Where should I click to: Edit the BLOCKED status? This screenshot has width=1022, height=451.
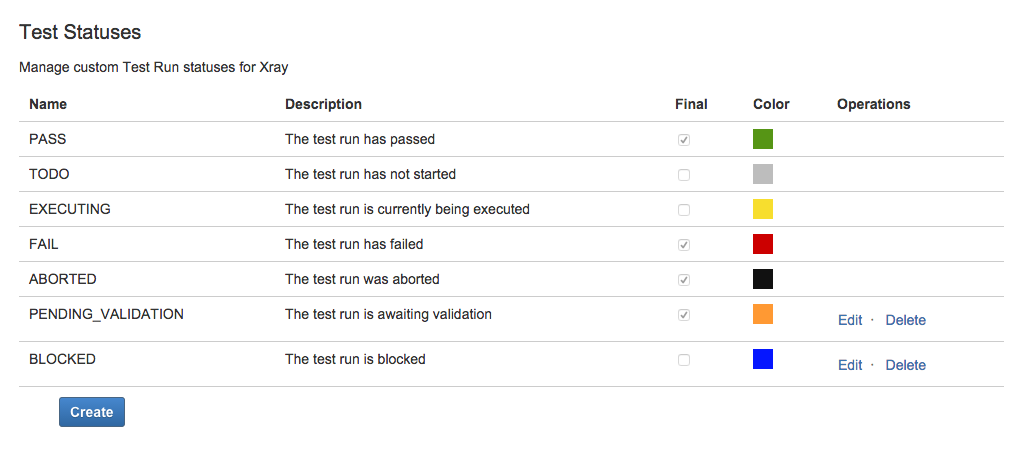coord(850,365)
